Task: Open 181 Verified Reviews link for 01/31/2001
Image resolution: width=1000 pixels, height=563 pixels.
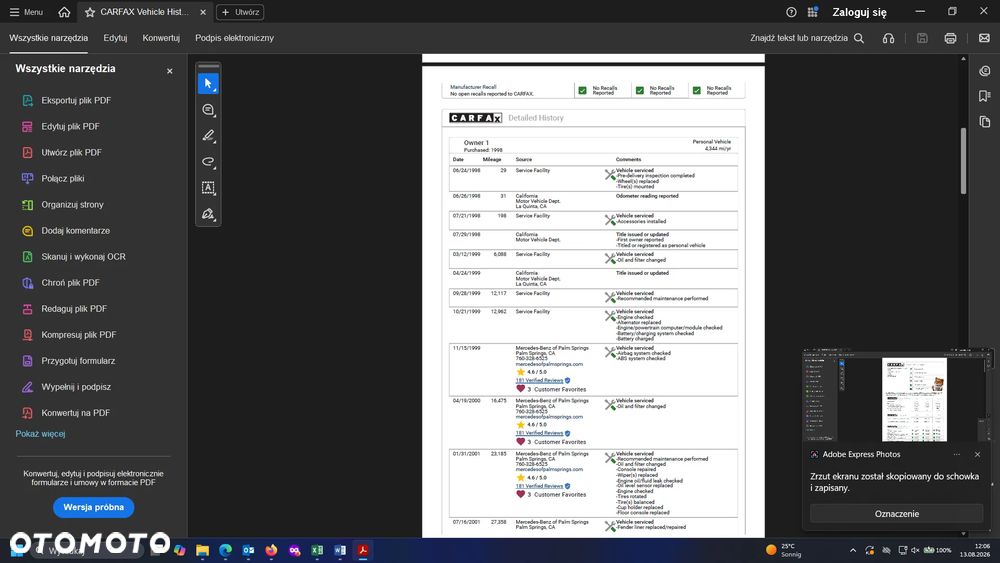Action: pos(539,486)
